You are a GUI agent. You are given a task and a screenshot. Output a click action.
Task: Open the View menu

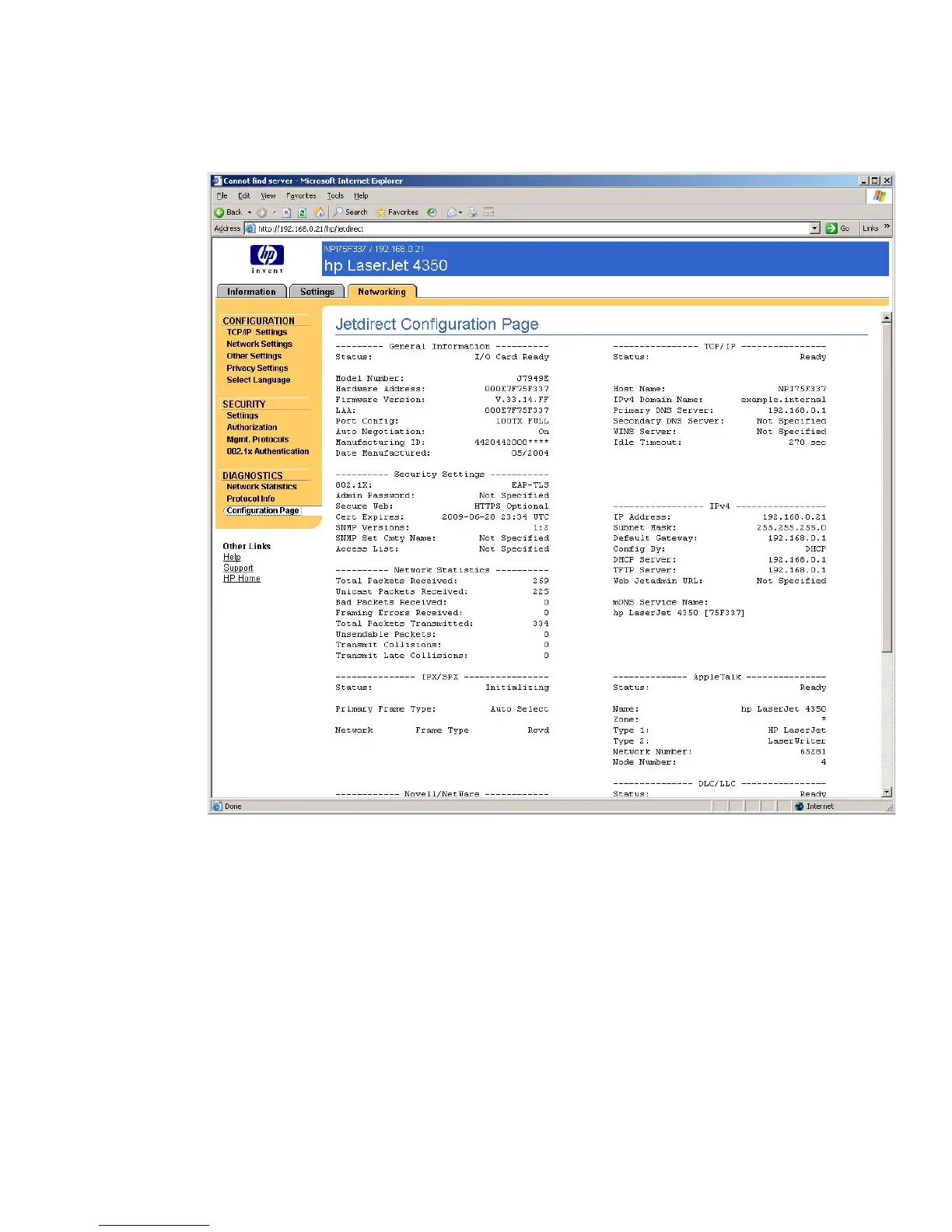[x=268, y=196]
